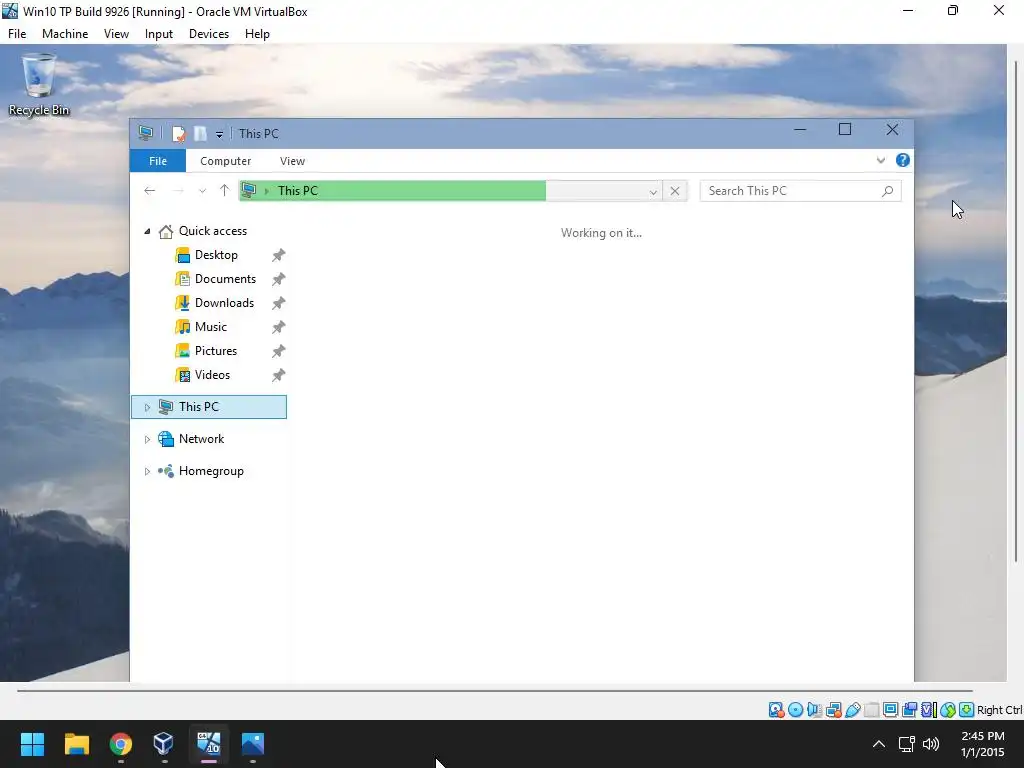Open Explorer help with the question mark icon

tap(903, 160)
